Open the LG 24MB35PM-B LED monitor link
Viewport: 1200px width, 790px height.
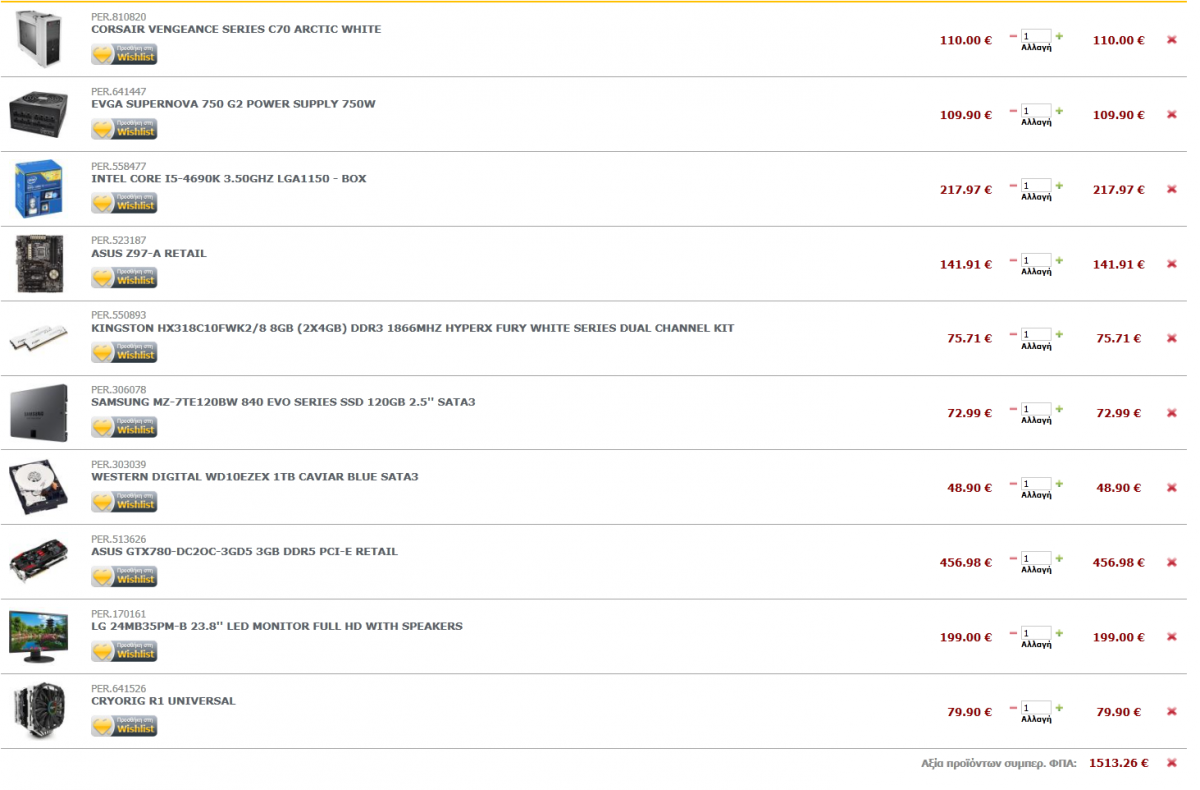point(277,626)
